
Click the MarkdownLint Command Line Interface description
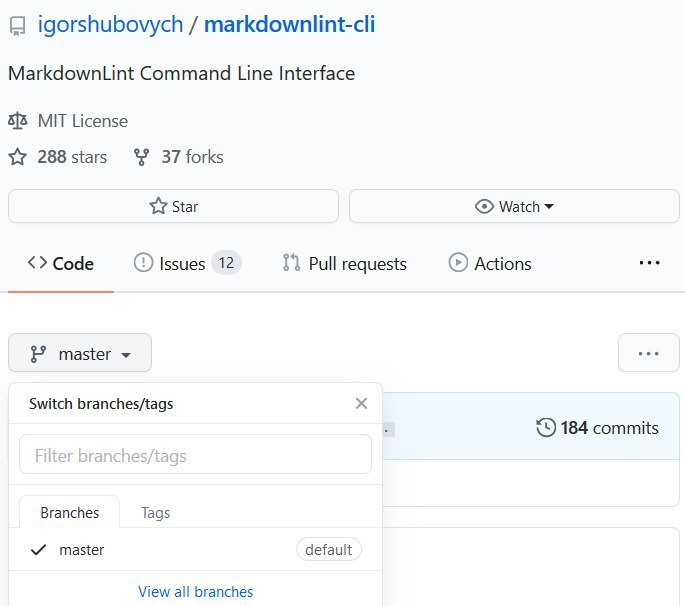click(x=181, y=73)
